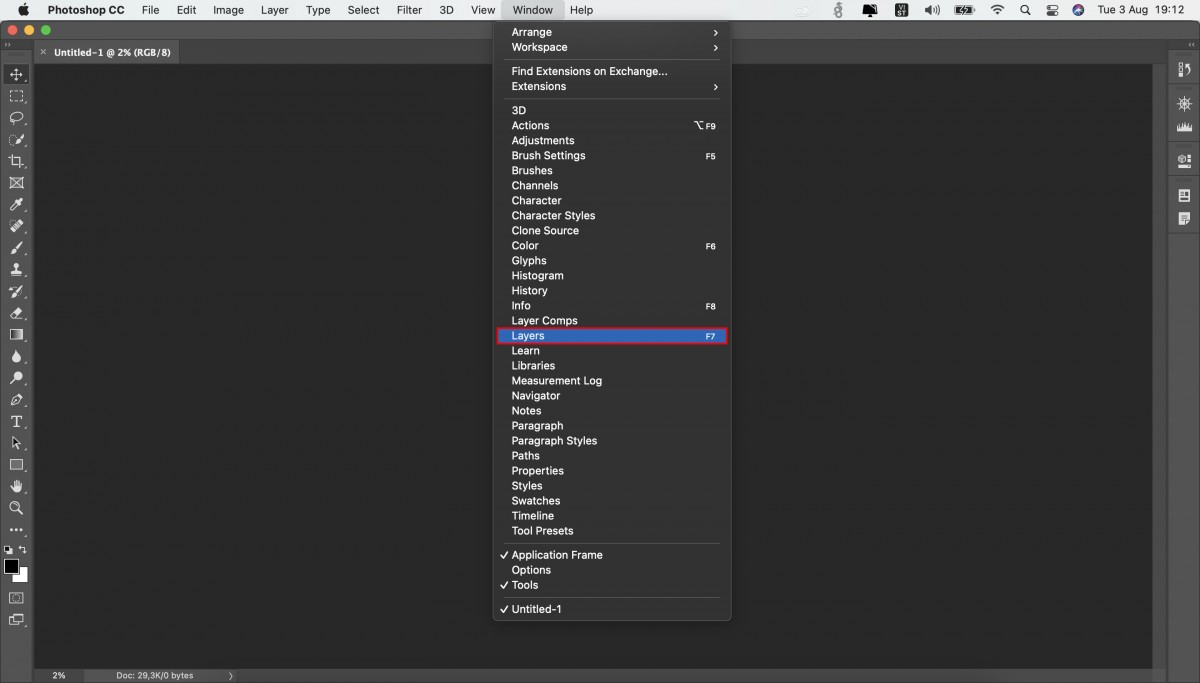Viewport: 1200px width, 683px height.
Task: Select the Hand tool
Action: point(16,486)
